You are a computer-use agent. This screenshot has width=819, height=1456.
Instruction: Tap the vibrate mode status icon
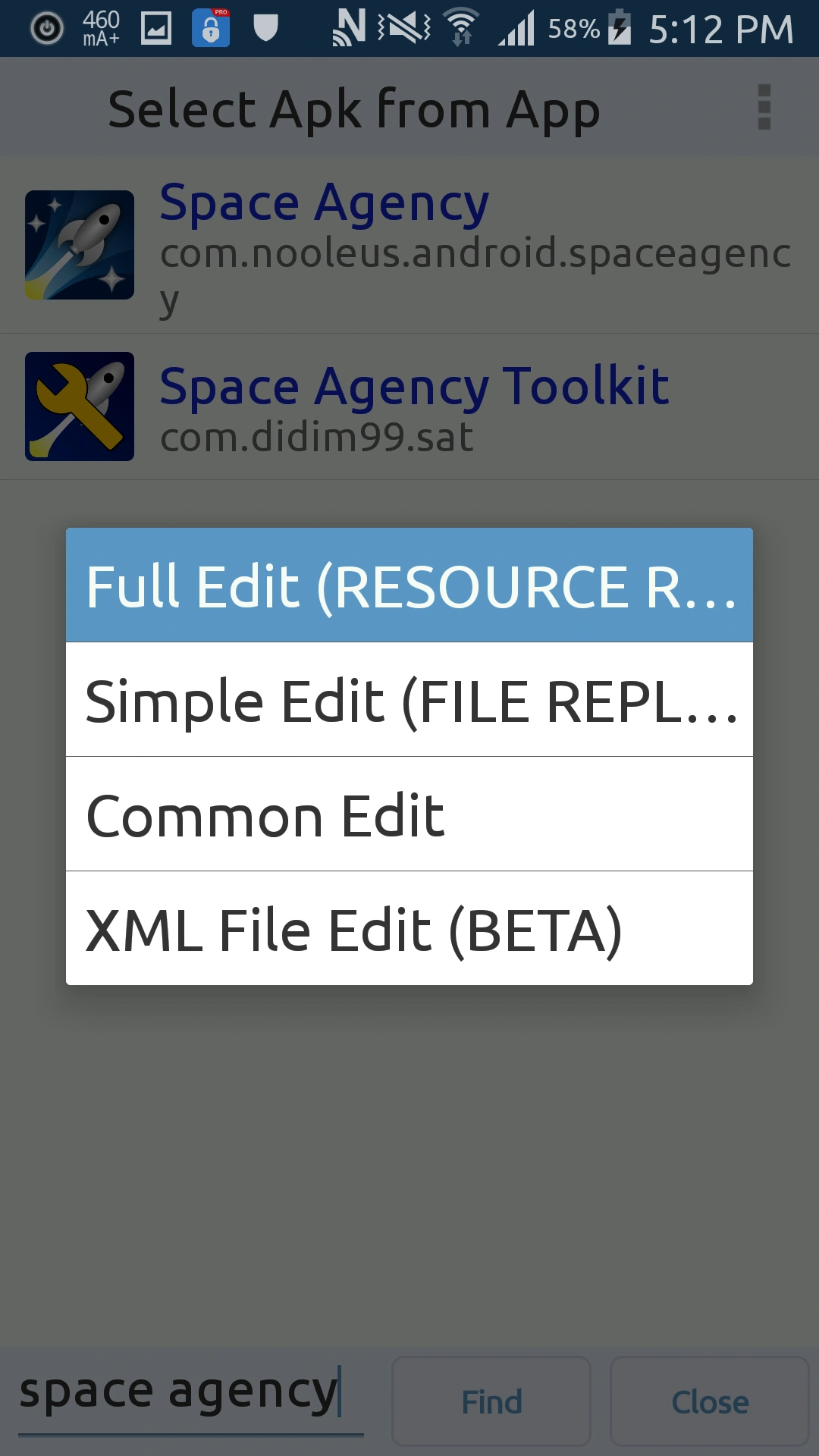404,28
